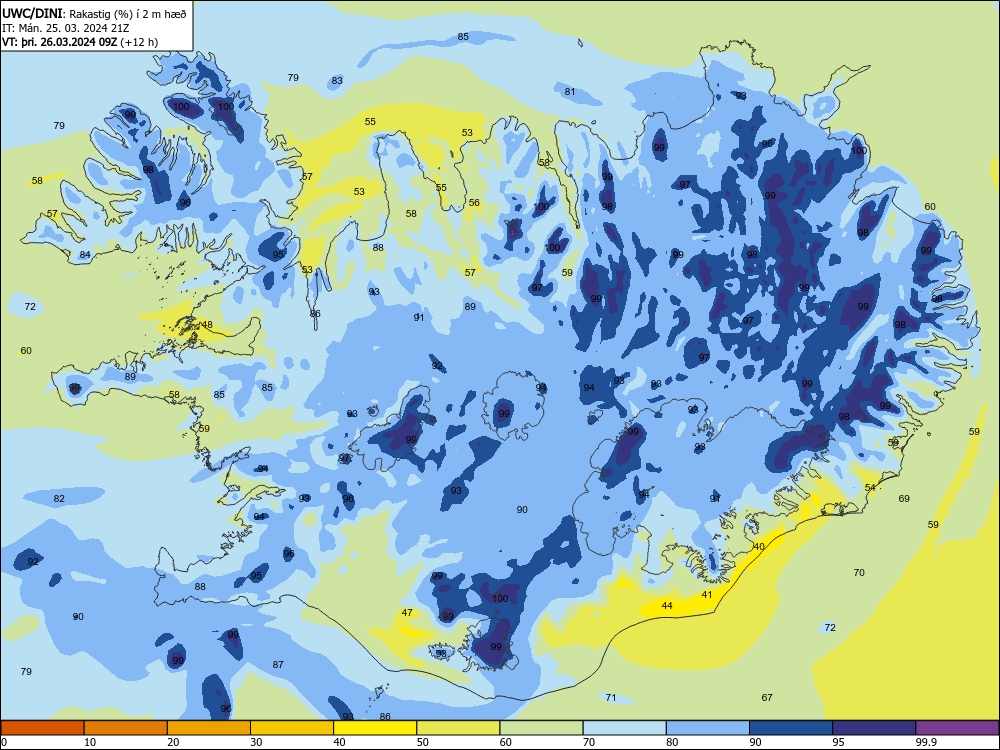The width and height of the screenshot is (1000, 750).
Task: Click the humidity value '81' on the map
Action: pyautogui.click(x=570, y=91)
